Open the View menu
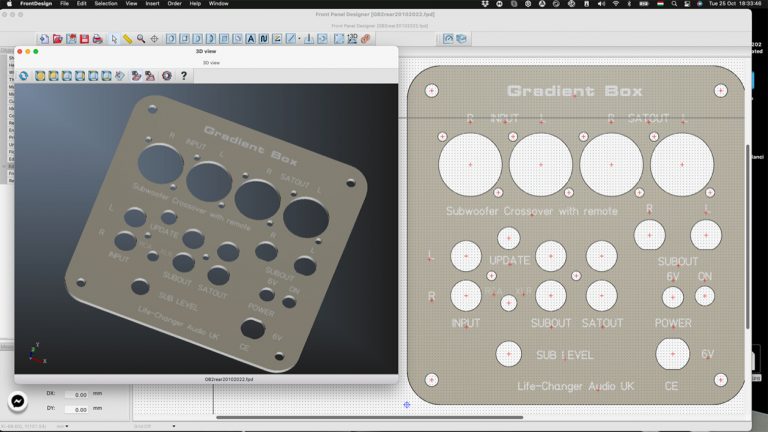 click(x=131, y=3)
